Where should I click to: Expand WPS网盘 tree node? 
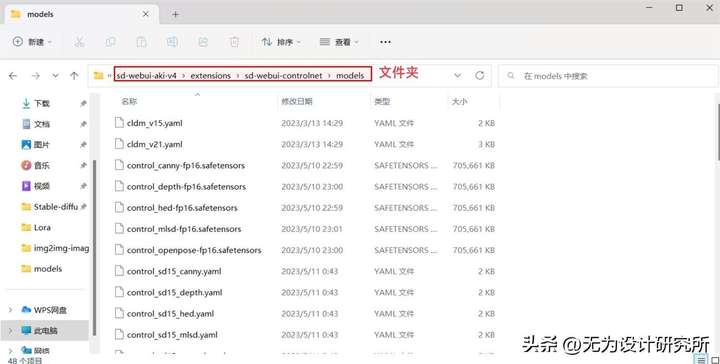(11, 310)
